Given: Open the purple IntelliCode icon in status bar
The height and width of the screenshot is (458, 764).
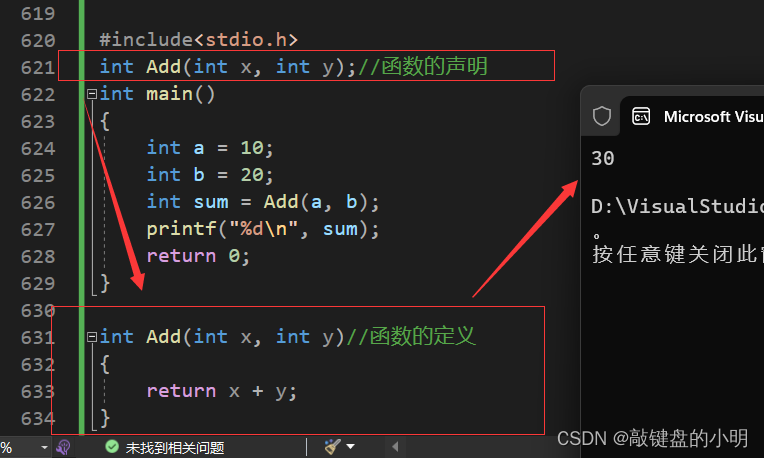Looking at the screenshot, I should (x=63, y=447).
